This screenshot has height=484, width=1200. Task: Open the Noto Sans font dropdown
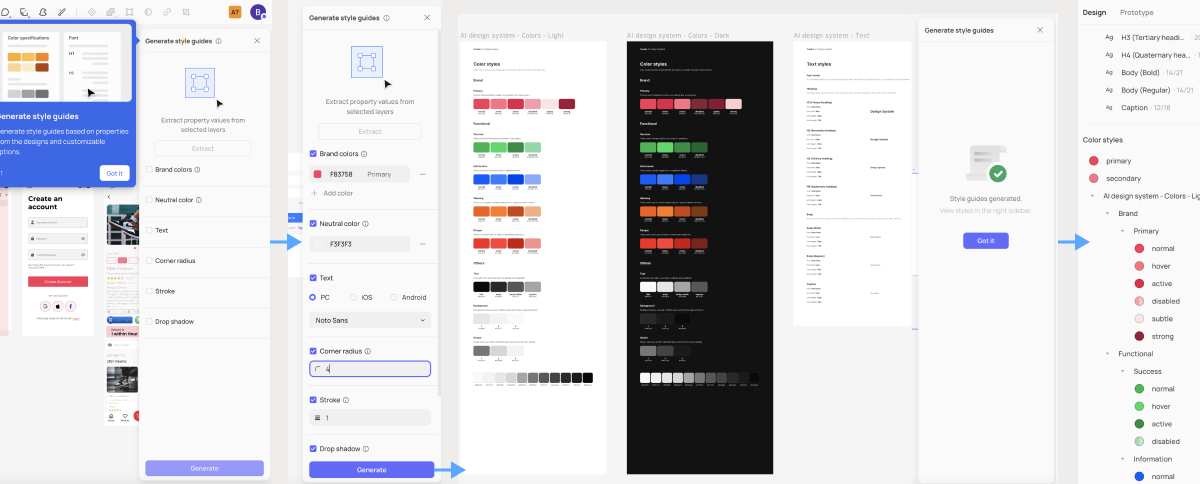(370, 321)
